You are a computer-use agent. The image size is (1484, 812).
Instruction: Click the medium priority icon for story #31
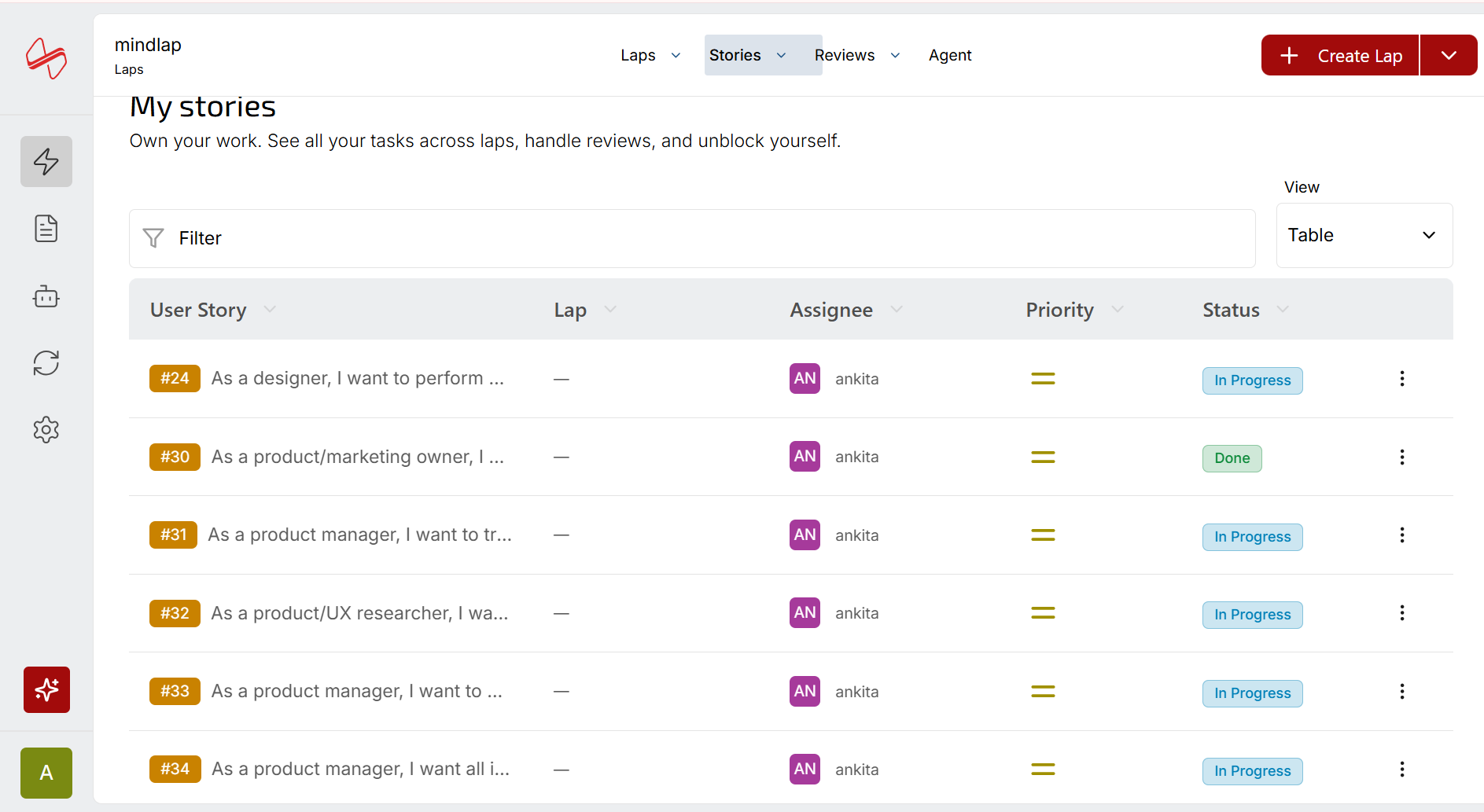coord(1043,535)
